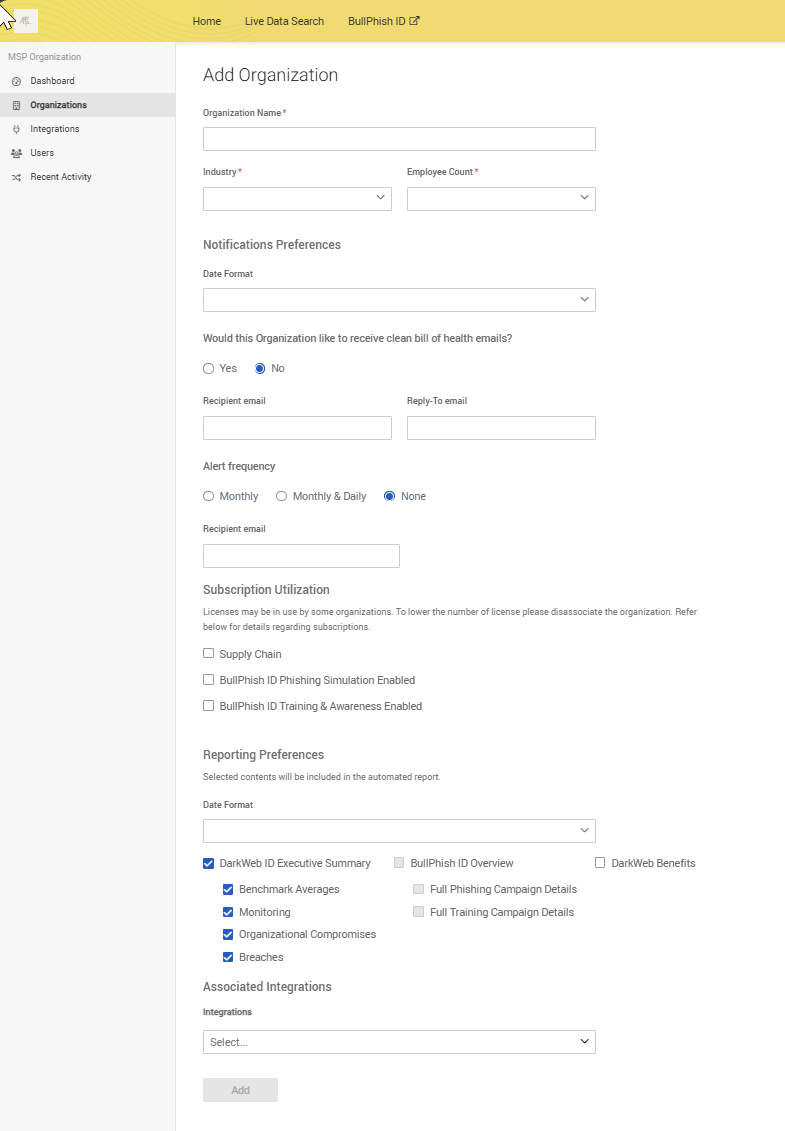Uncheck DarkWeb ID Executive Summary
Screen dimensions: 785x1131
(209, 863)
